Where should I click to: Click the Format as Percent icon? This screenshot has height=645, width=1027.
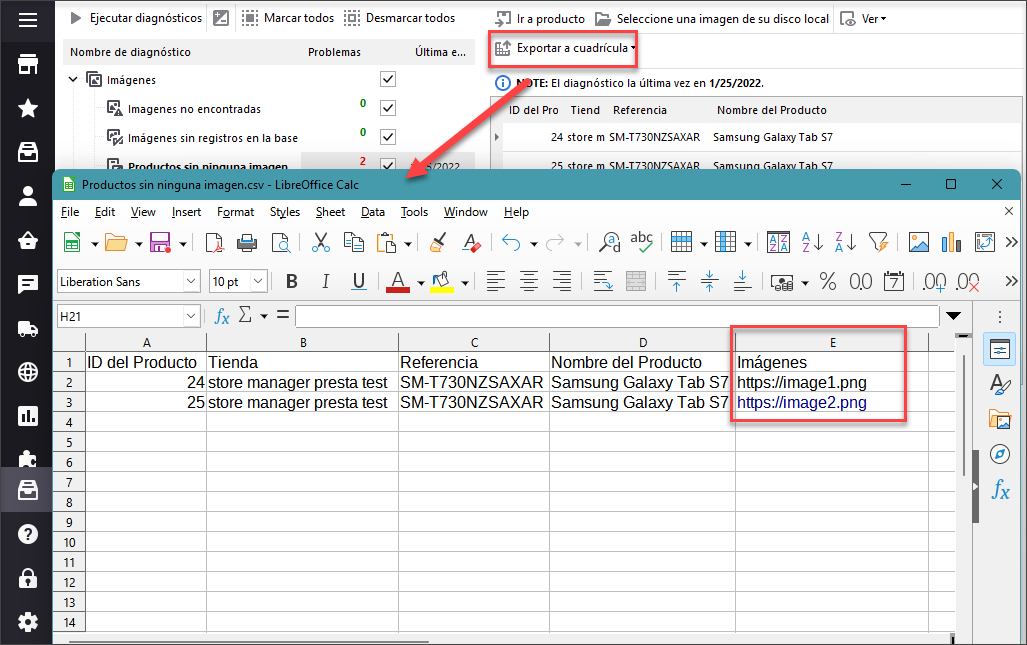tap(828, 282)
